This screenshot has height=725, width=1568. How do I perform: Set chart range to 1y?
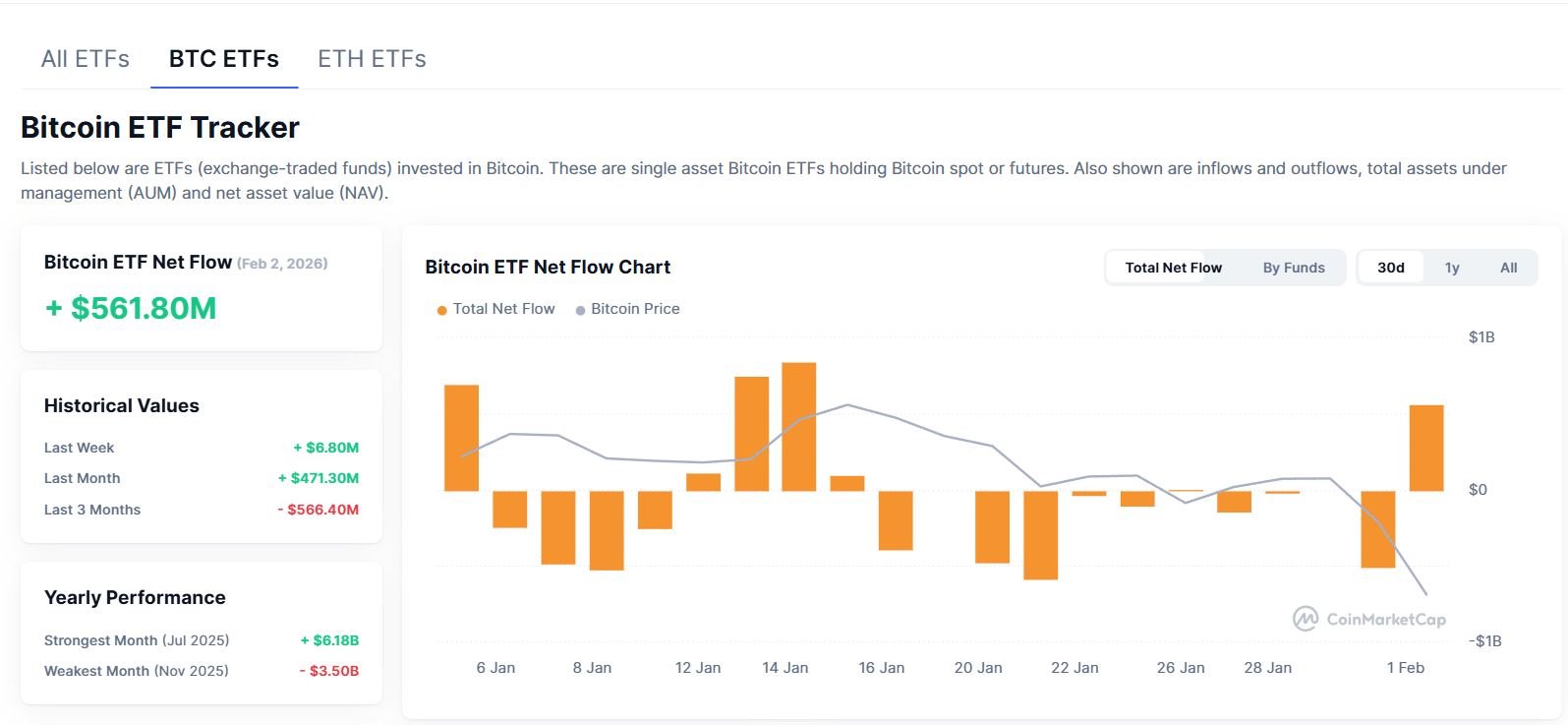click(x=1452, y=268)
